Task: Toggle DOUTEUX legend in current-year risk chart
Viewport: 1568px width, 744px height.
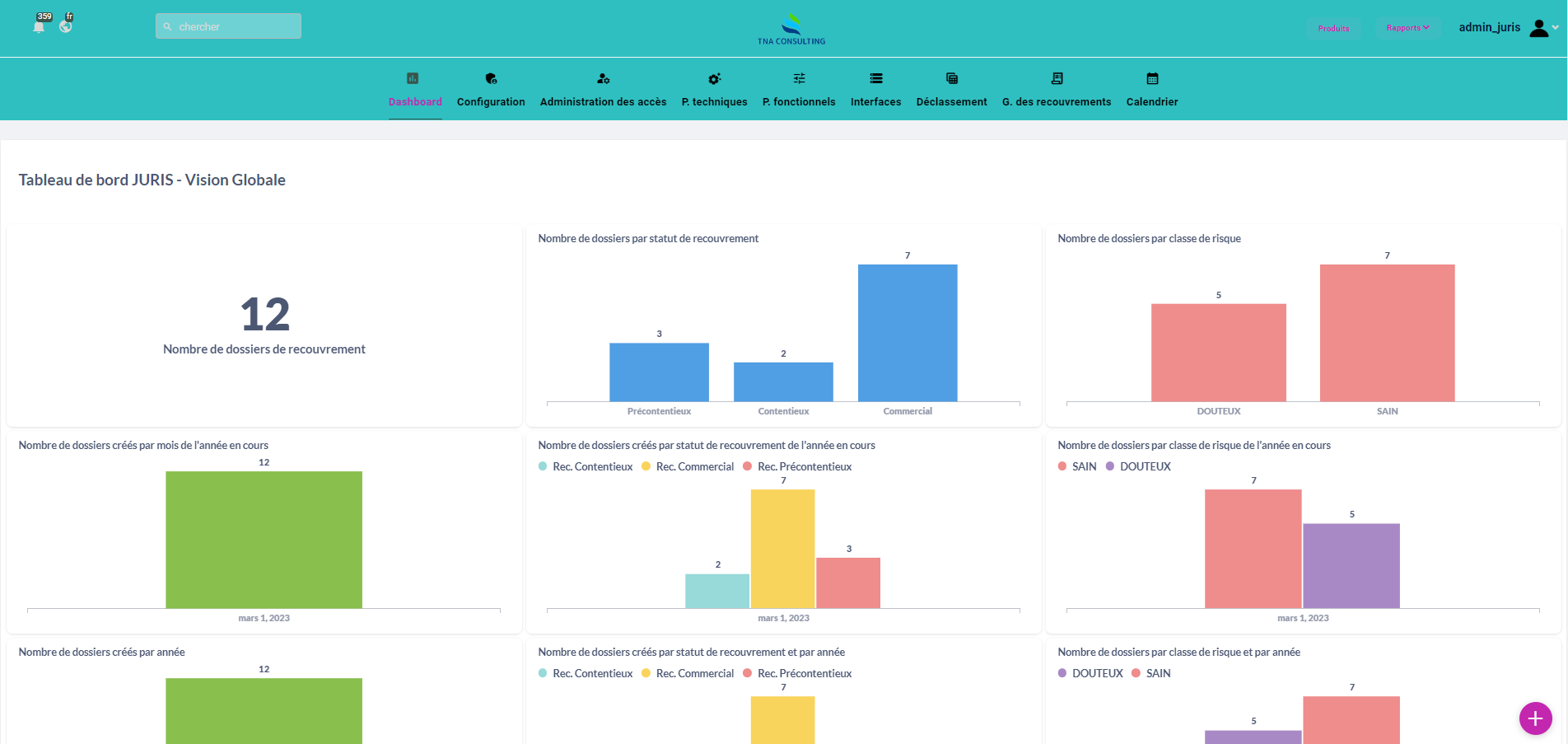Action: coord(1137,466)
